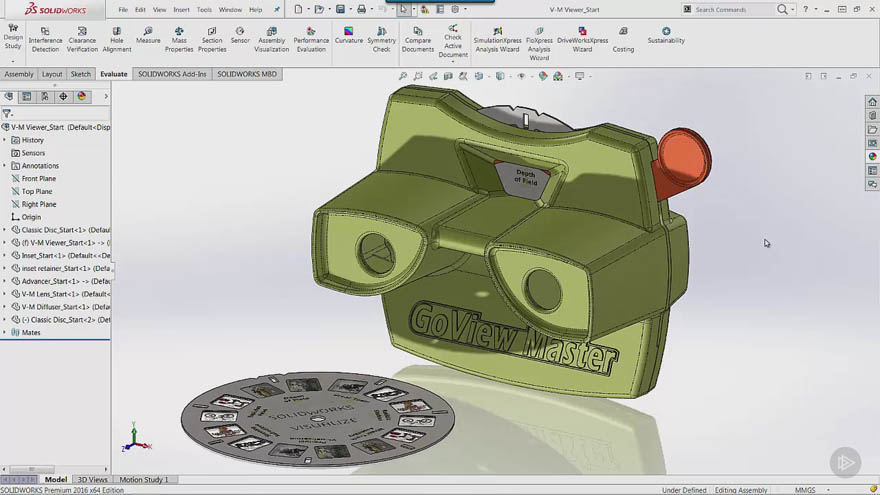Open the Costing tool
This screenshot has width=880, height=495.
[623, 39]
